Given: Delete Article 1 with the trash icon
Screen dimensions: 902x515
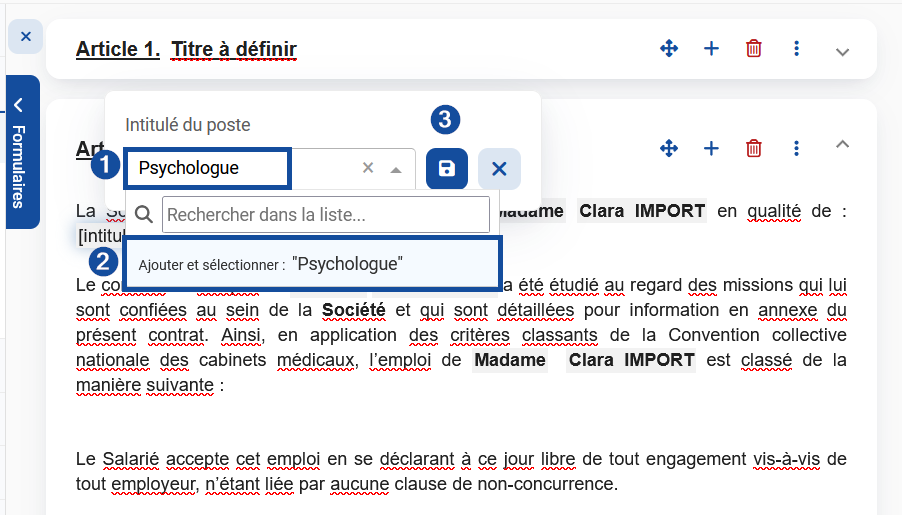Looking at the screenshot, I should (x=754, y=48).
